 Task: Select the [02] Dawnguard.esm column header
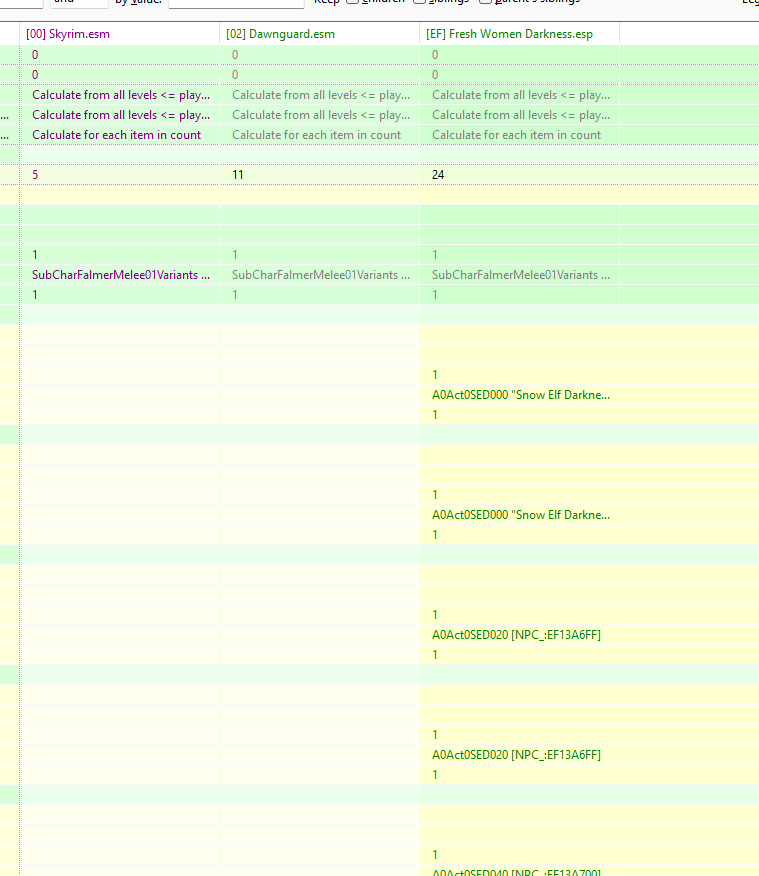coord(319,34)
